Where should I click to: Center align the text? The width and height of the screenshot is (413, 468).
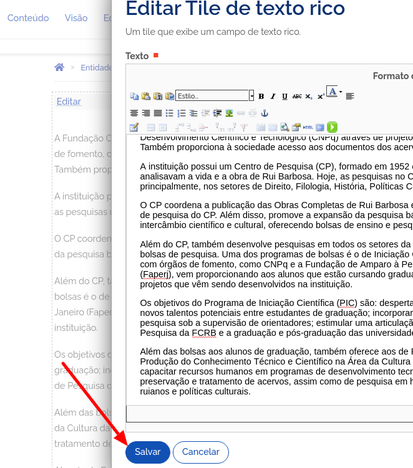(x=134, y=113)
